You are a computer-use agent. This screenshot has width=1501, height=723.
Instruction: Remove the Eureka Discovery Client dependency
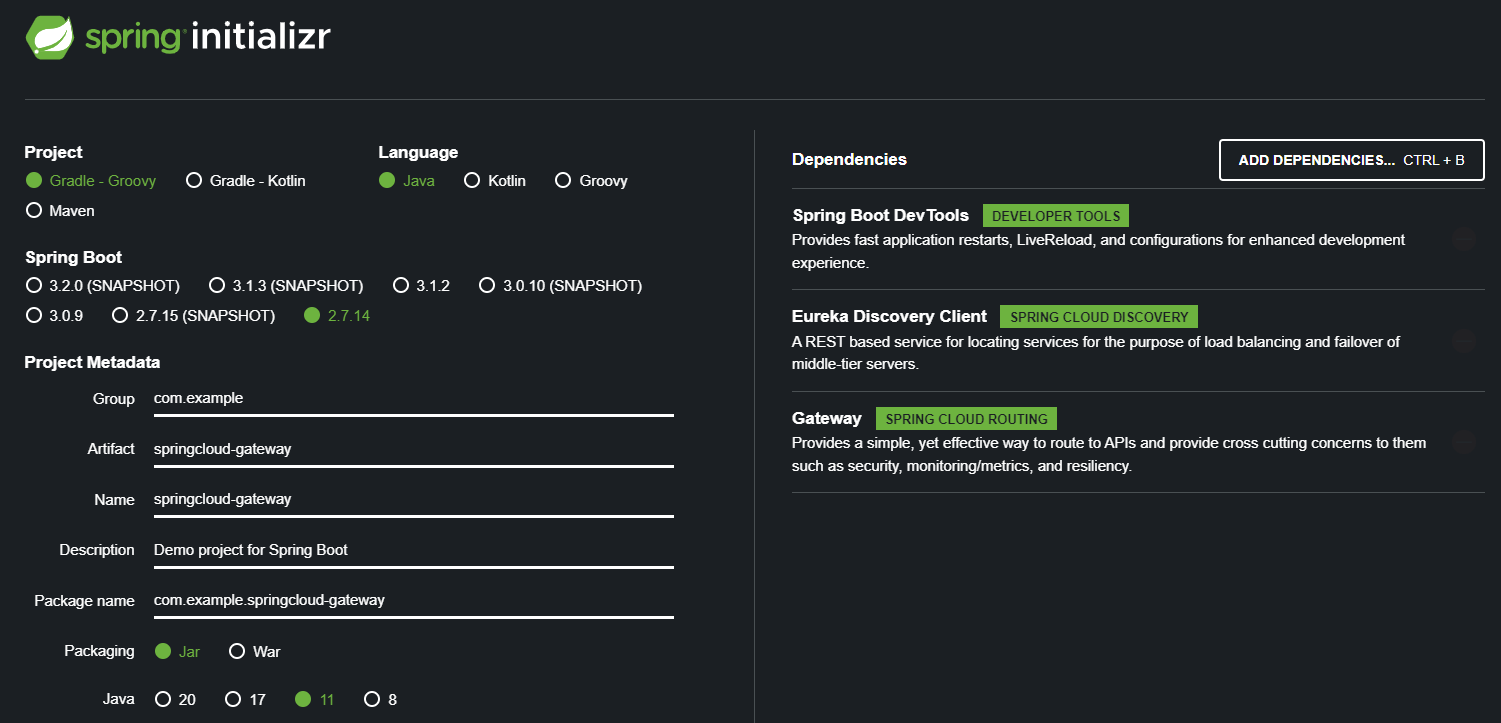1464,341
